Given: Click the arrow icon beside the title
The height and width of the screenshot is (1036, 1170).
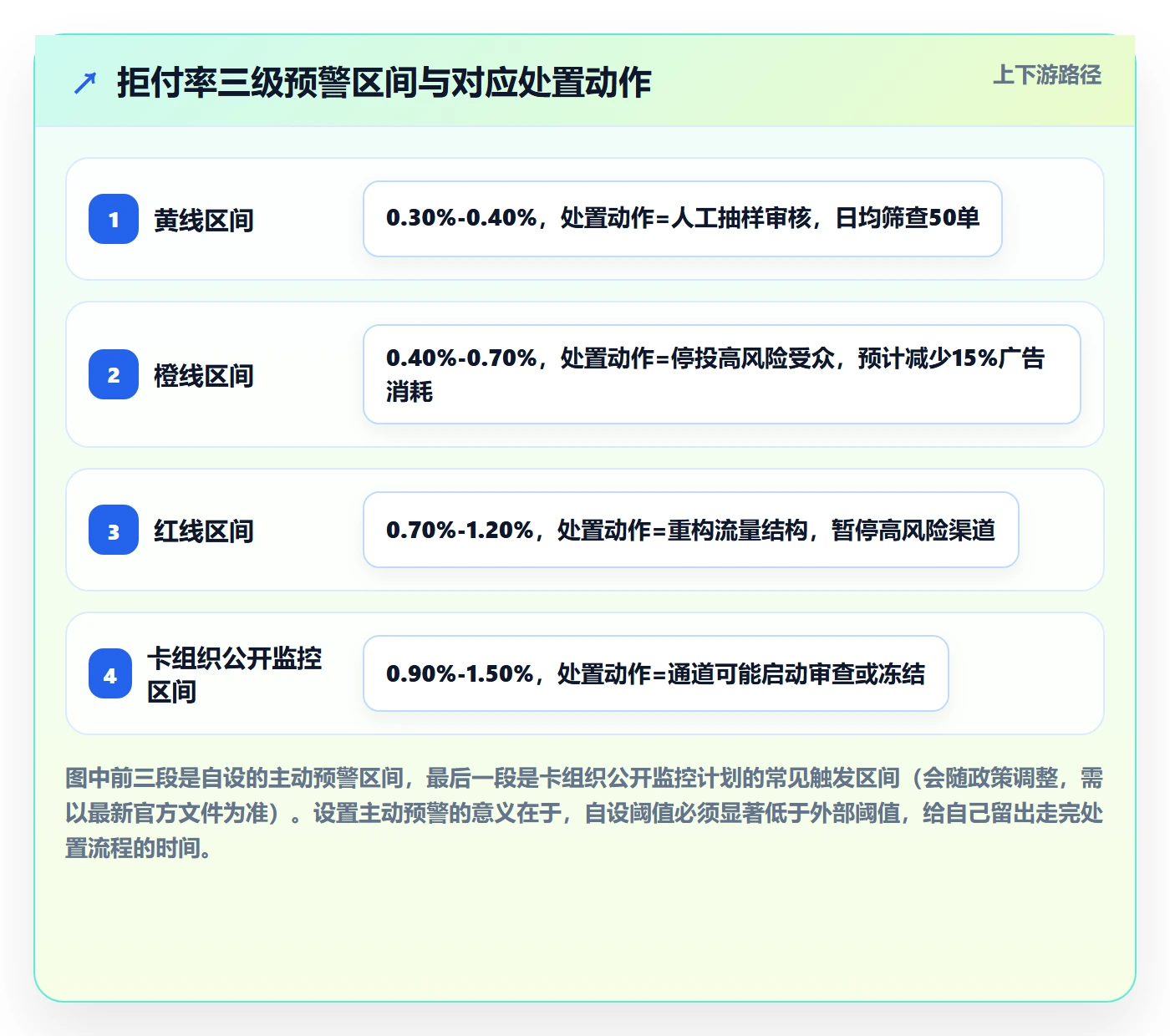Looking at the screenshot, I should point(85,83).
